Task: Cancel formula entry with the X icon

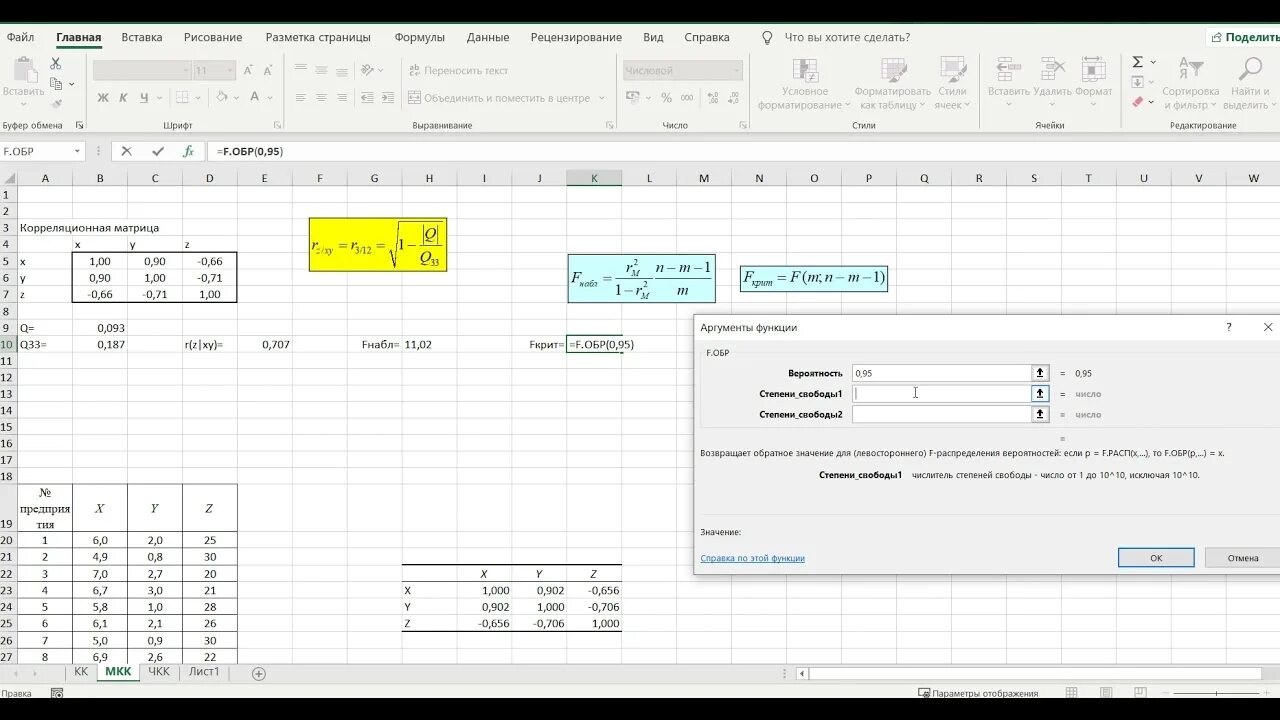Action: pos(126,151)
